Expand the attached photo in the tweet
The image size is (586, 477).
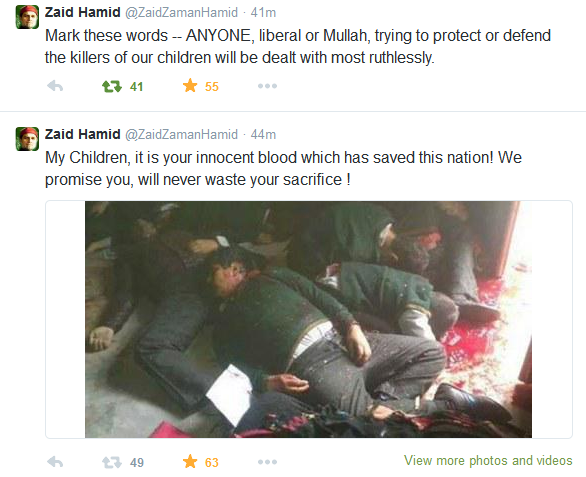point(308,319)
